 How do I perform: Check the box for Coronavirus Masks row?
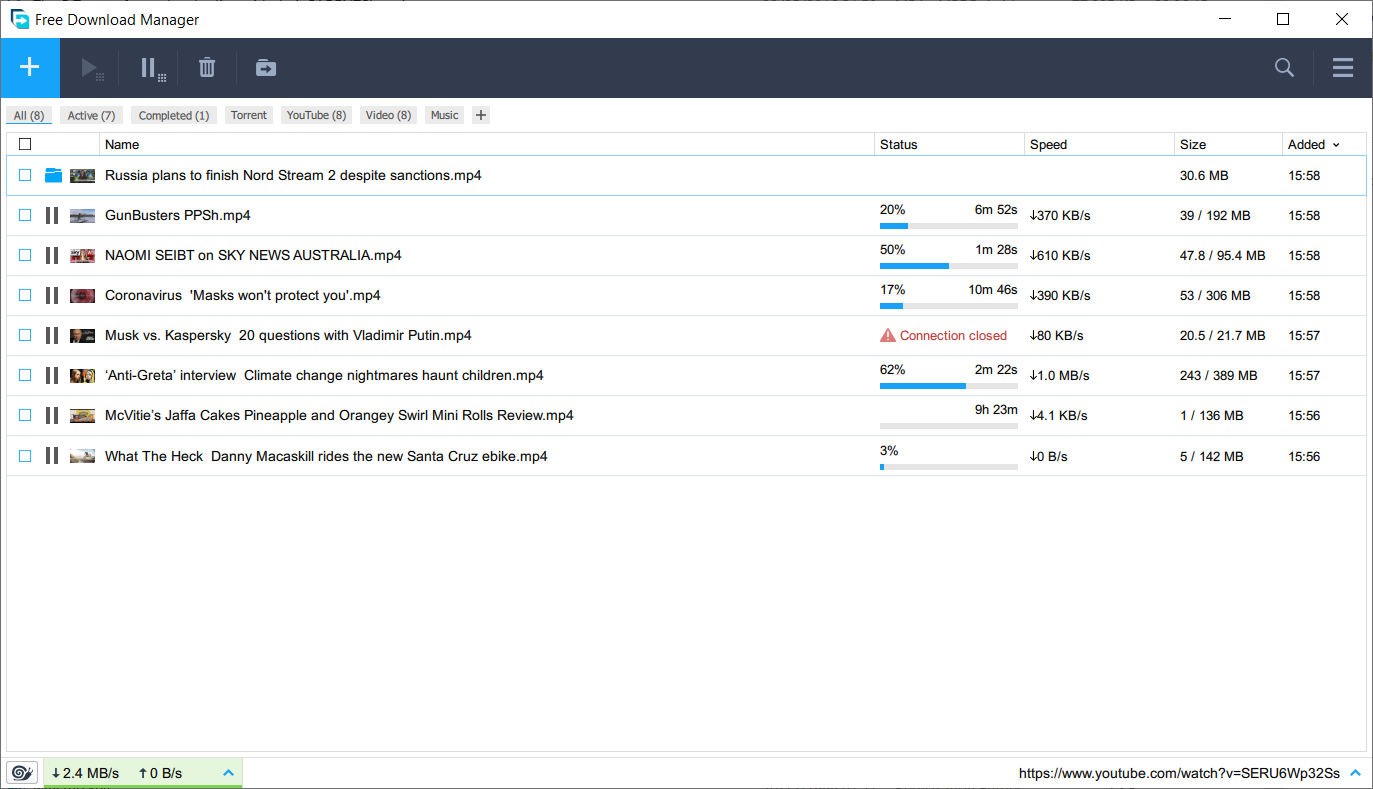pos(25,295)
